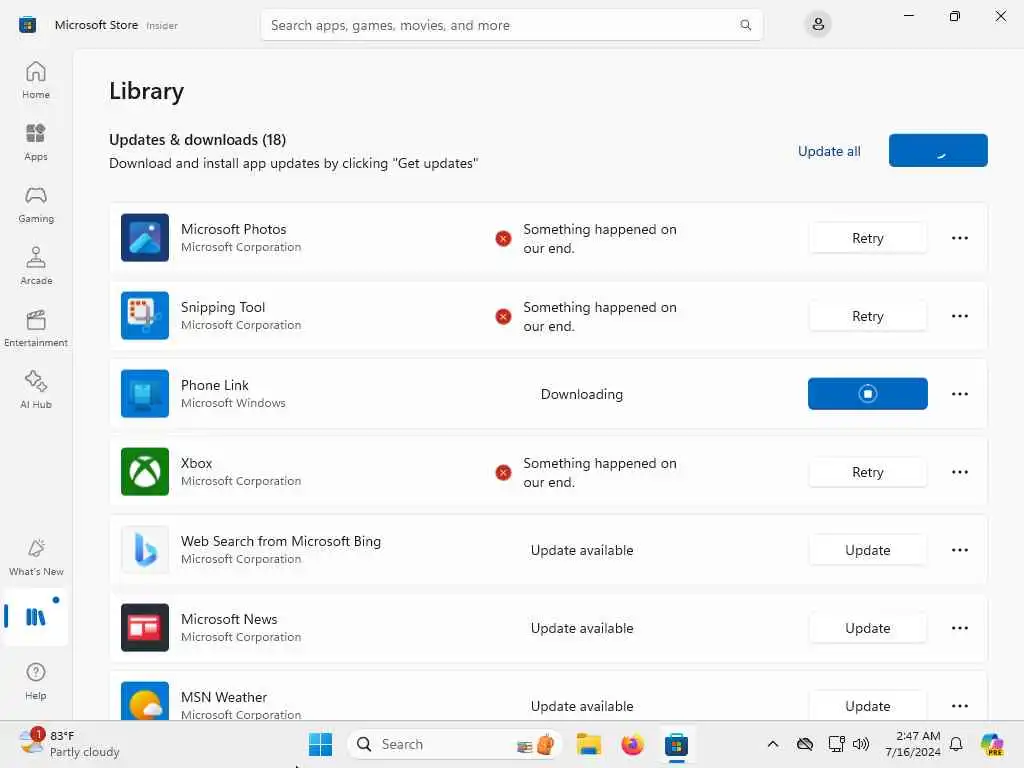
Task: Open the Windows Start menu
Action: (x=320, y=744)
